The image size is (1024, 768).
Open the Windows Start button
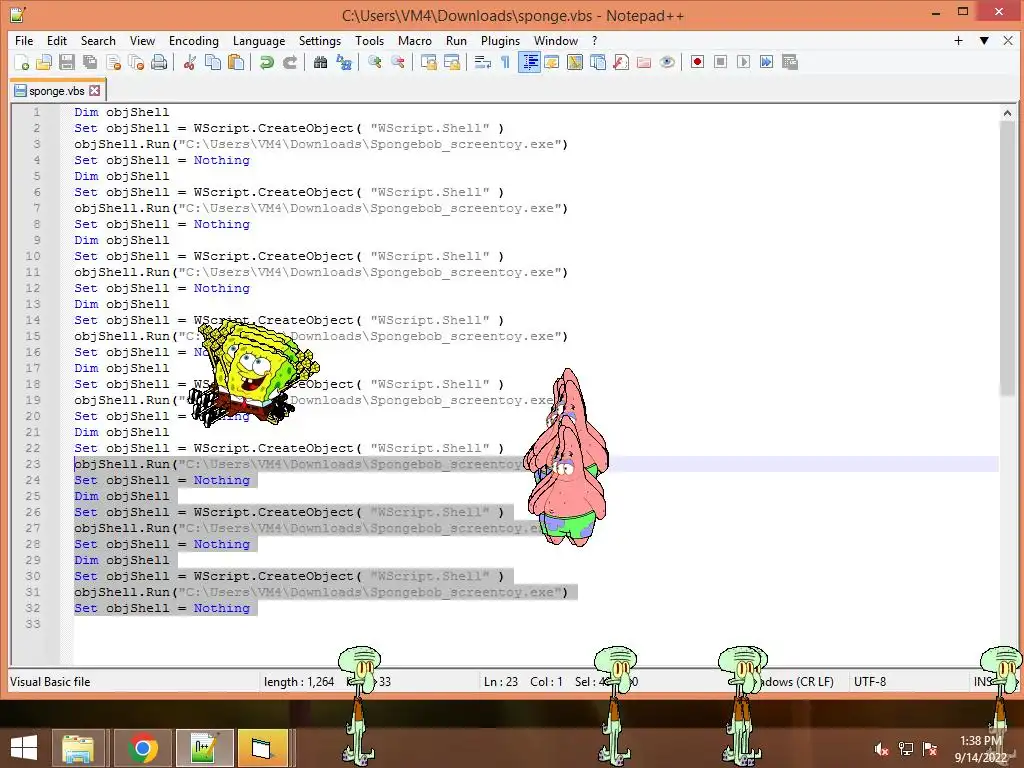click(24, 748)
